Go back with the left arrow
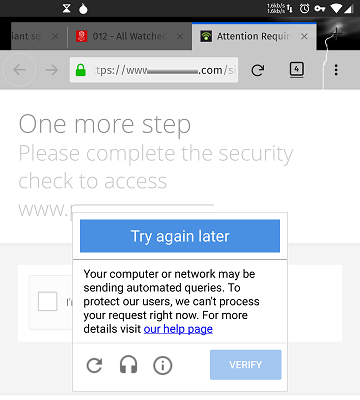The height and width of the screenshot is (400, 360). 20,70
